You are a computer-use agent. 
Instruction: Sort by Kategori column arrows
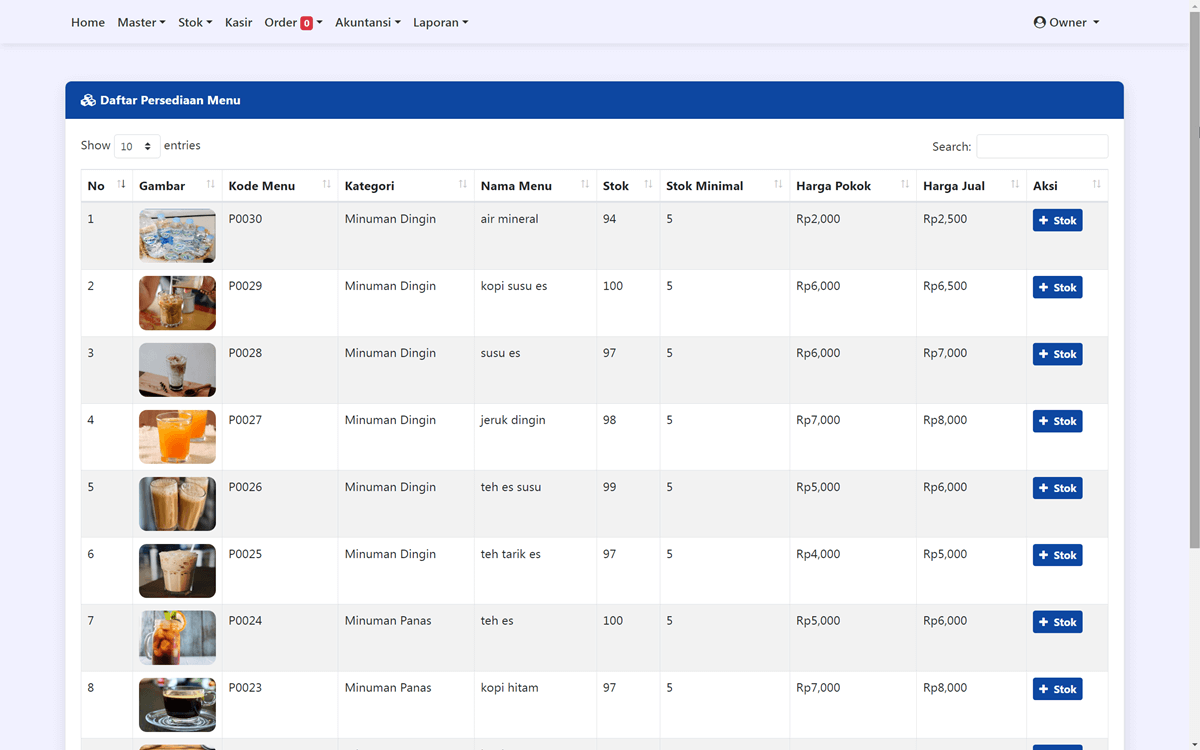point(463,184)
